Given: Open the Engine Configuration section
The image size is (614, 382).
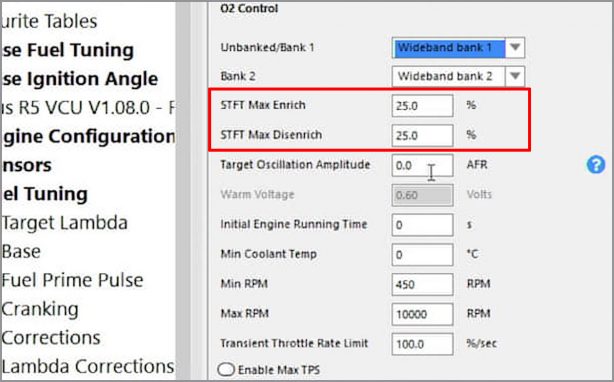Looking at the screenshot, I should pyautogui.click(x=88, y=137).
